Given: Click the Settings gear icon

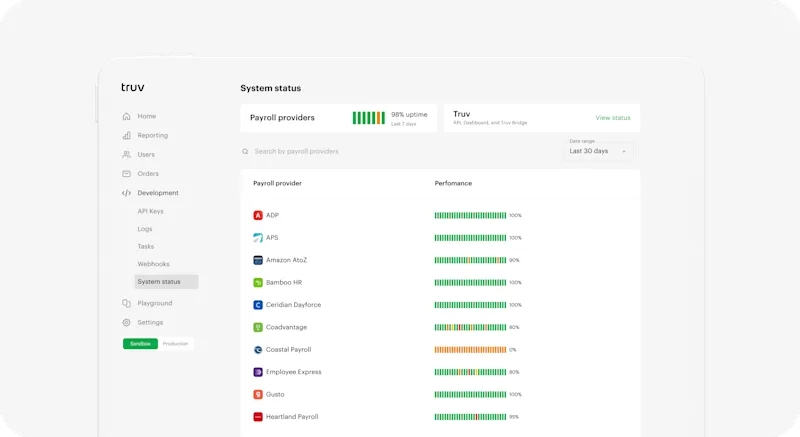Looking at the screenshot, I should click(x=127, y=322).
